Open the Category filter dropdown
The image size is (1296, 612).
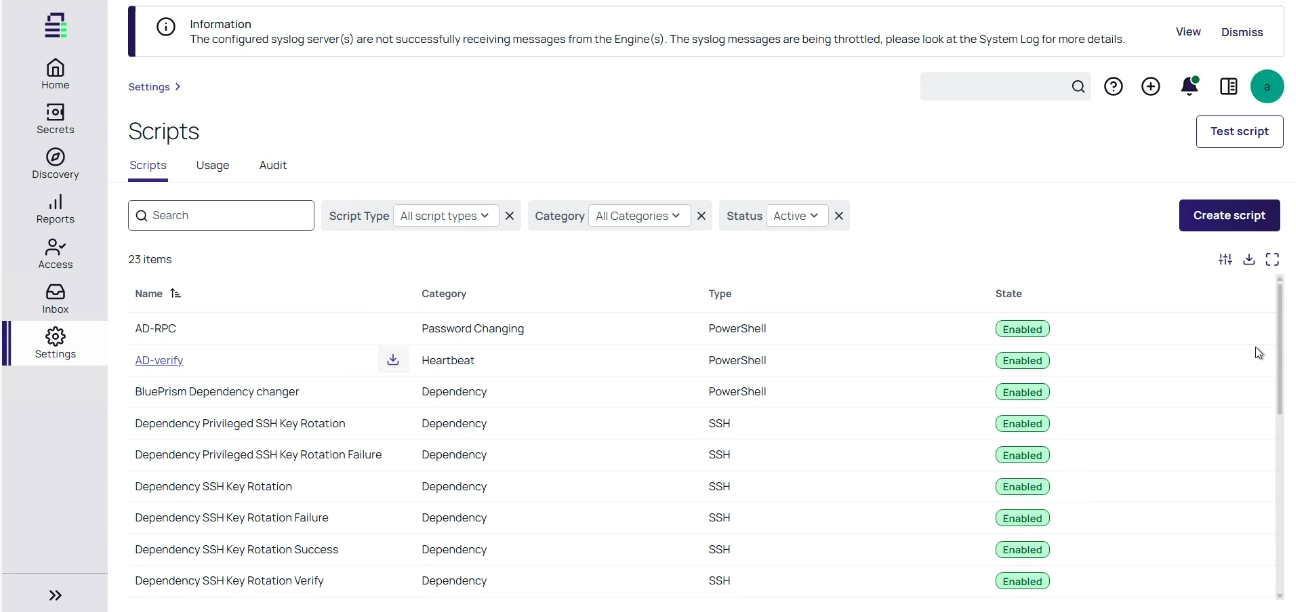pyautogui.click(x=638, y=216)
